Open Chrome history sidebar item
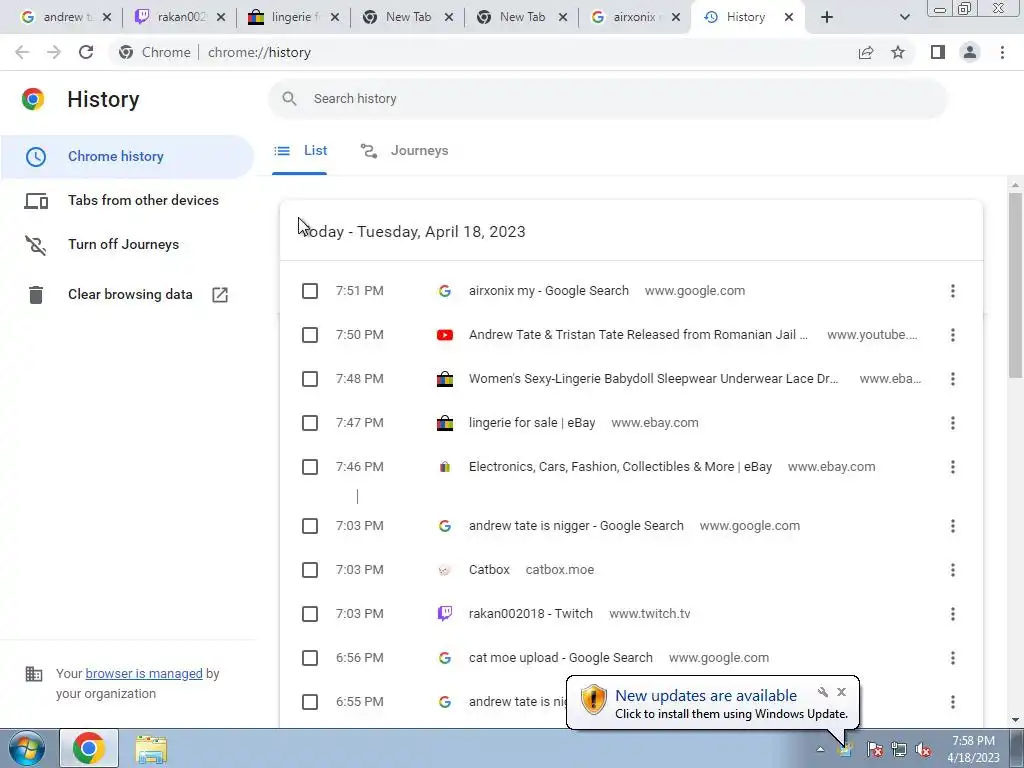The height and width of the screenshot is (768, 1024). tap(127, 157)
